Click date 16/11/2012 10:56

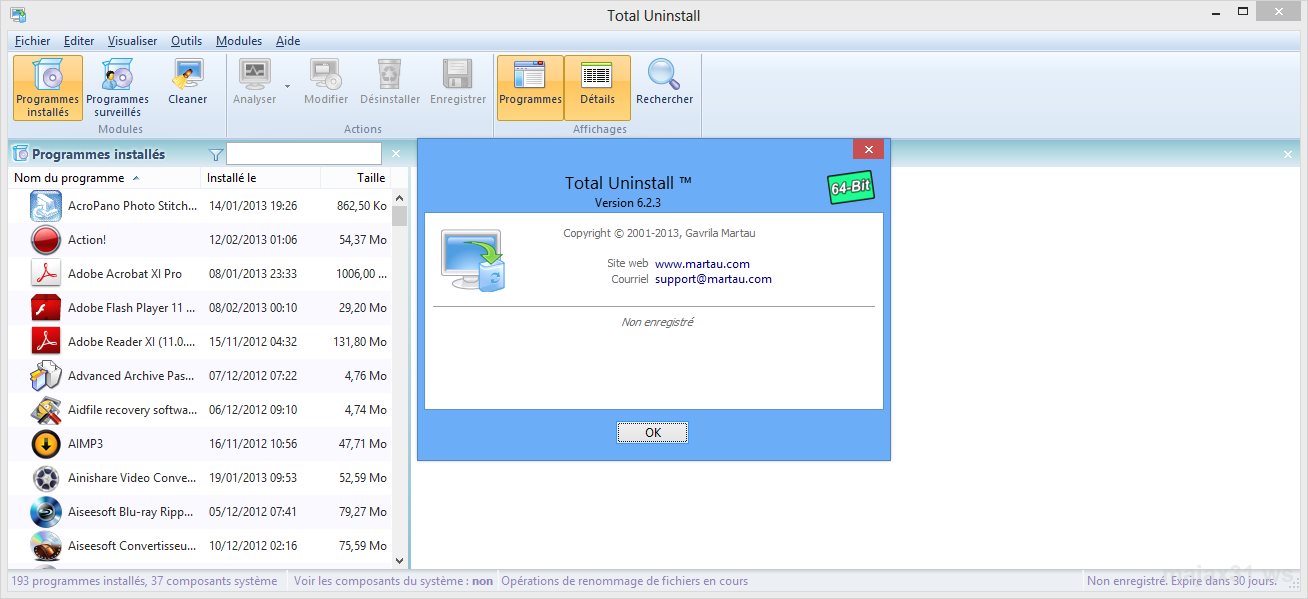point(253,444)
